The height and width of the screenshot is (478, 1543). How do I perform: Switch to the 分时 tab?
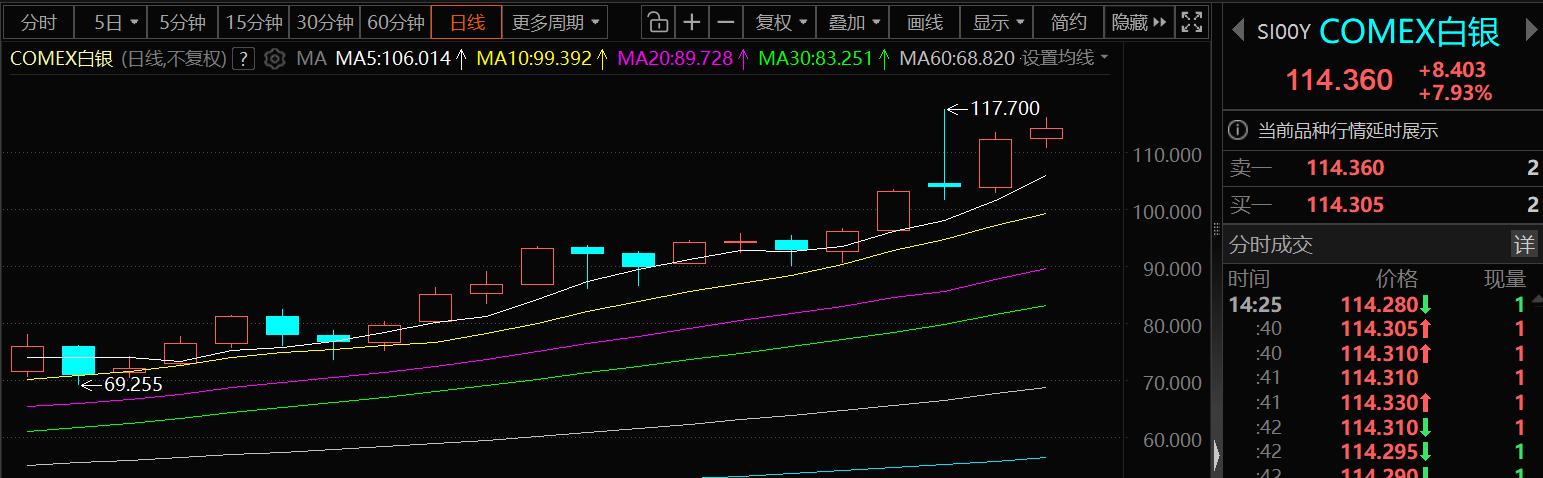pos(39,22)
